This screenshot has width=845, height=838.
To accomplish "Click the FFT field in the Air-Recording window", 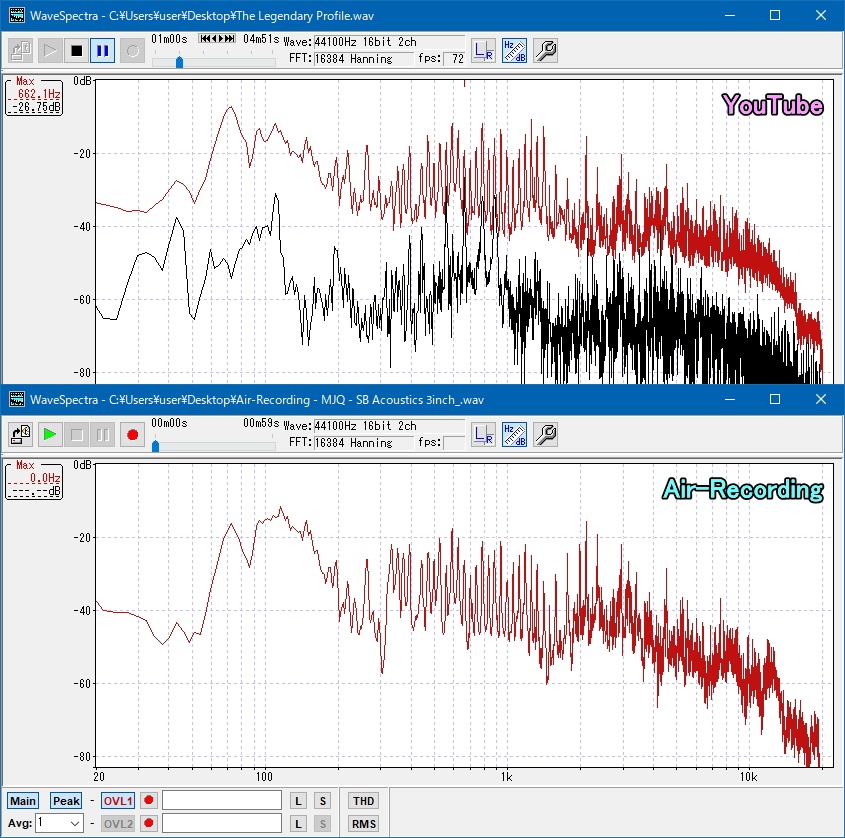I will [364, 442].
